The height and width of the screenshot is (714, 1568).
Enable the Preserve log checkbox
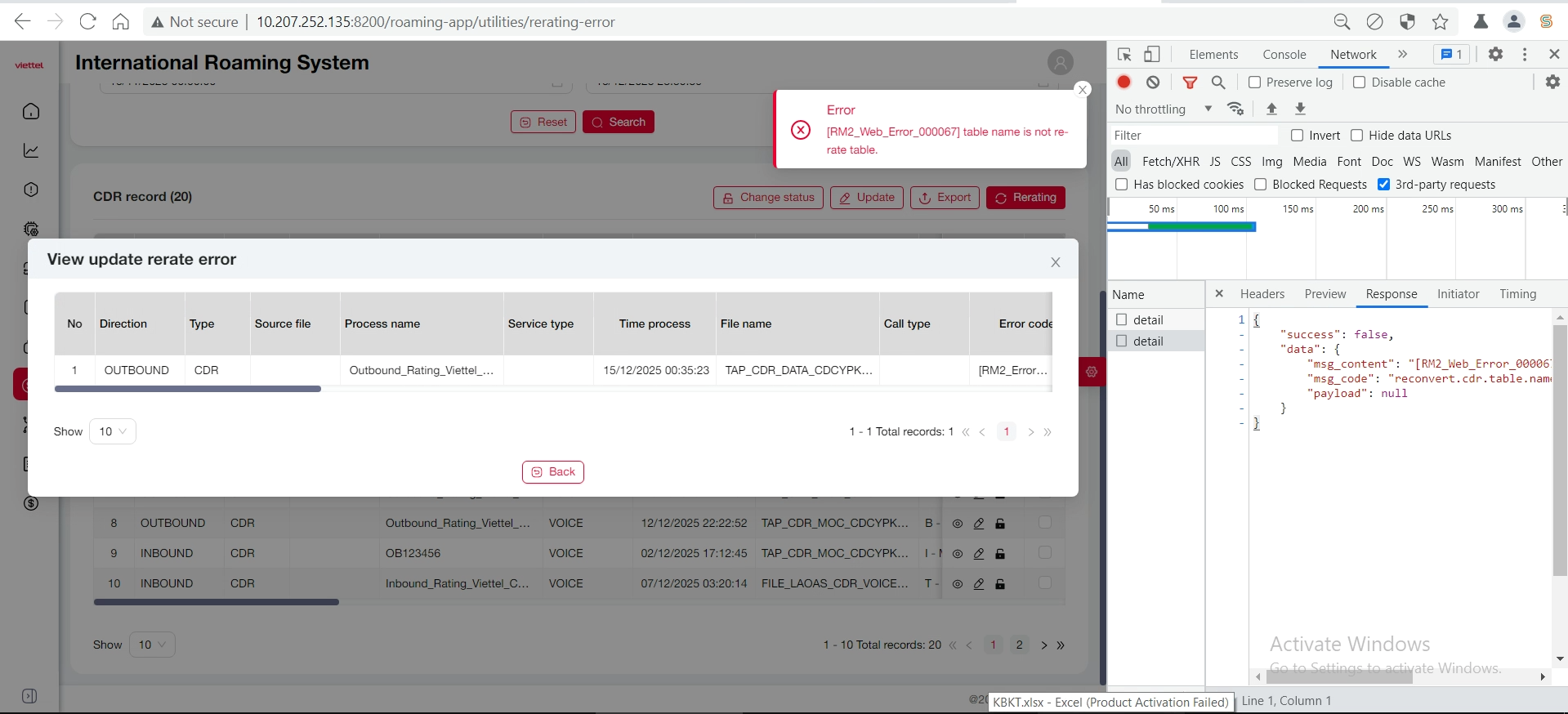(1255, 83)
